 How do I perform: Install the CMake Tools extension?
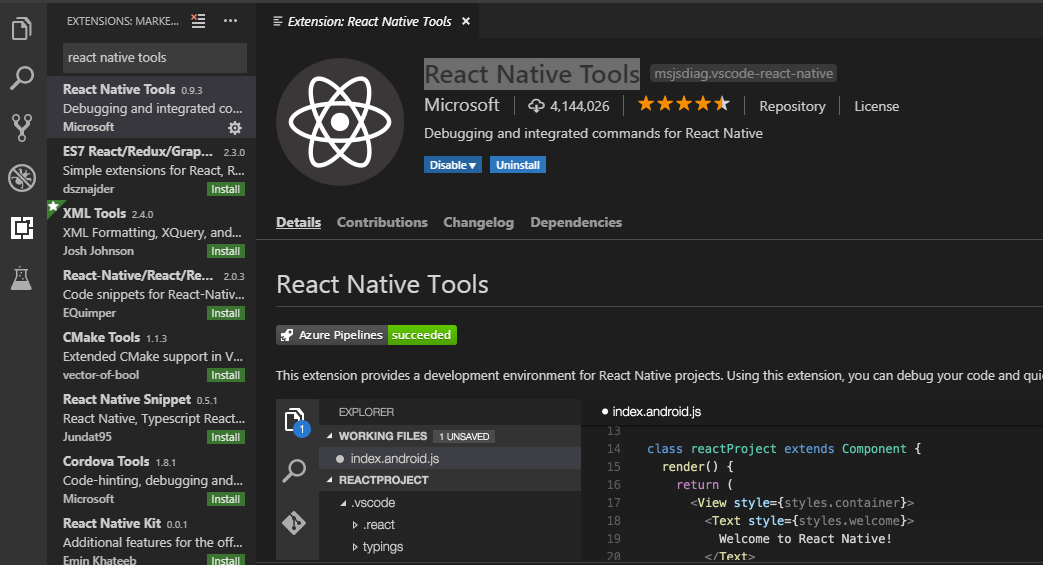[225, 375]
